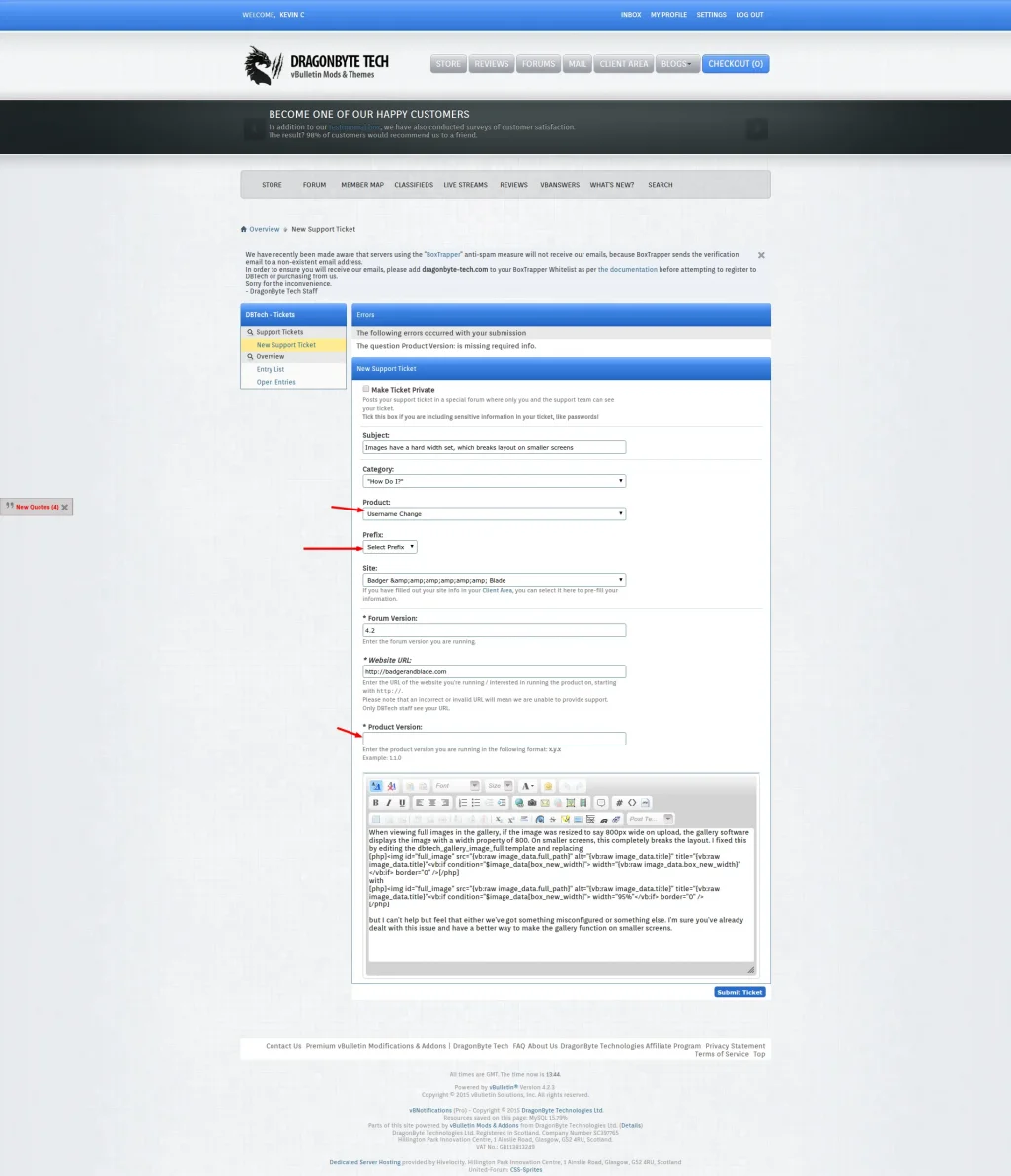
Task: Open SEARCH in the navbar
Action: [660, 185]
